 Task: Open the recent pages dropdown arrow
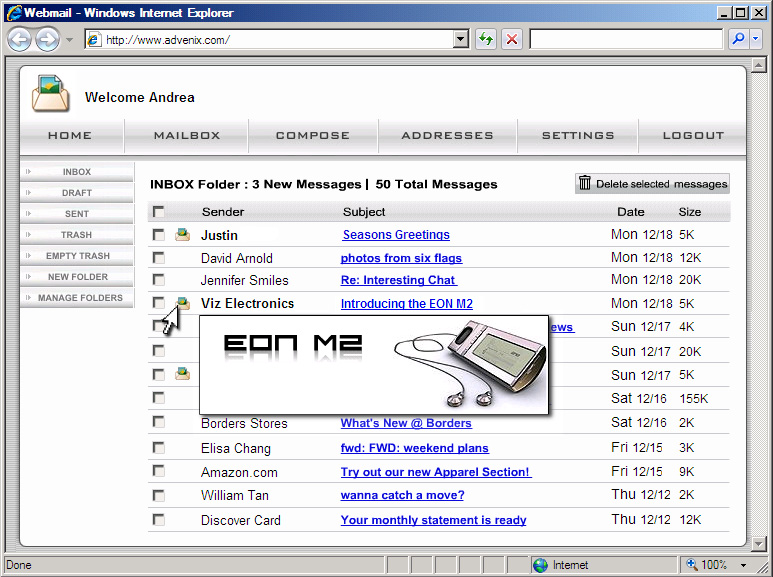(70, 40)
